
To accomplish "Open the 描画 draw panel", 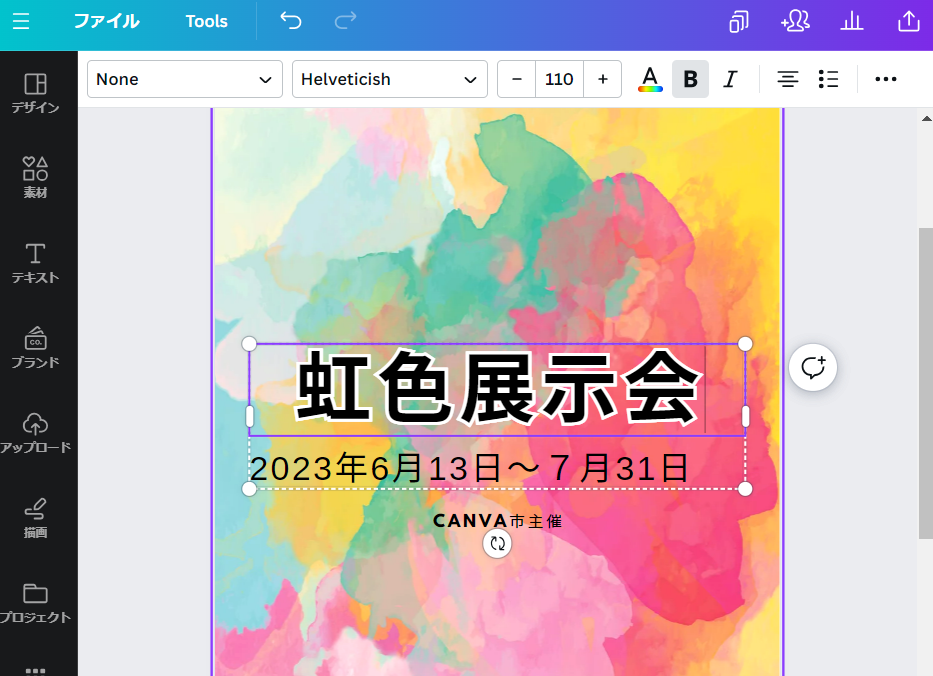I will [x=36, y=518].
